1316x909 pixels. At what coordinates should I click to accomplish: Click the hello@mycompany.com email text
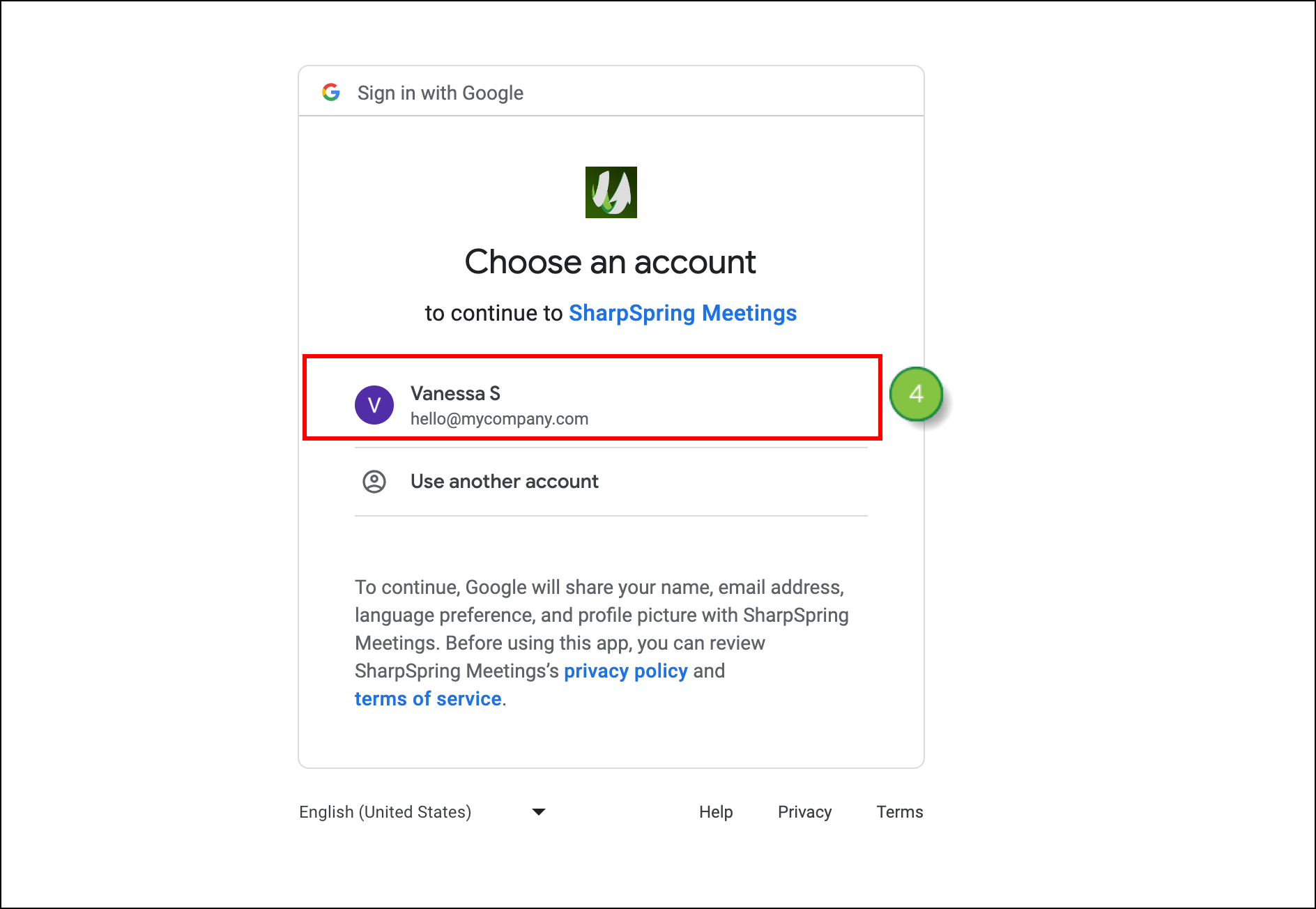(499, 419)
